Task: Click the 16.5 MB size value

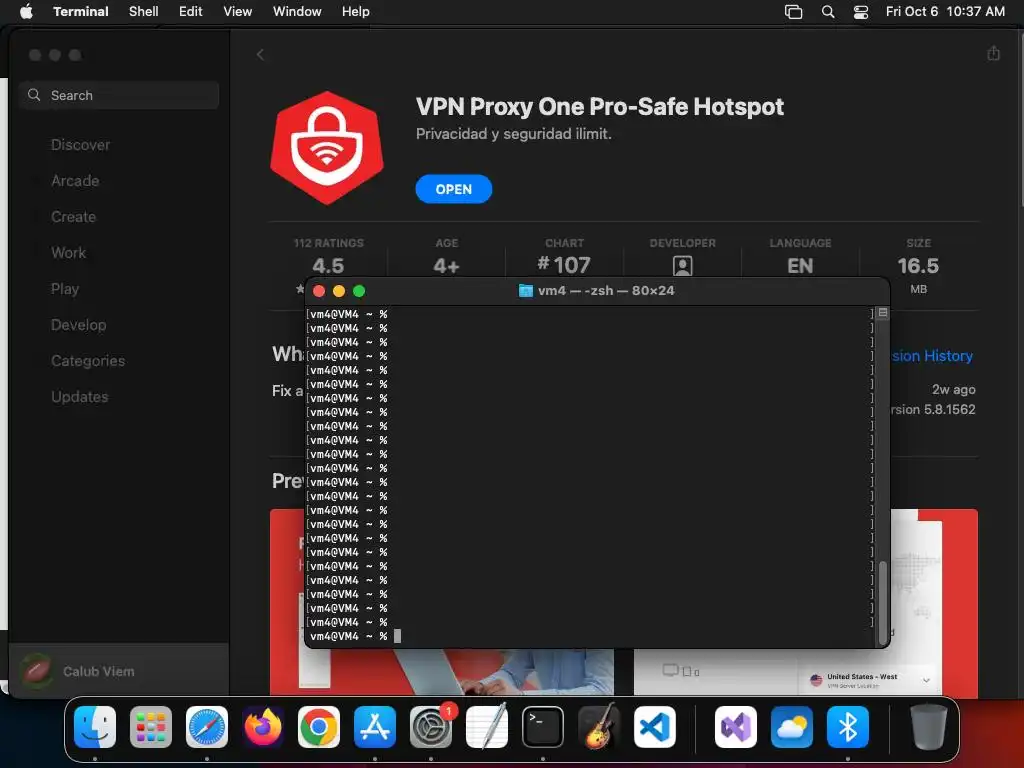Action: tap(918, 265)
